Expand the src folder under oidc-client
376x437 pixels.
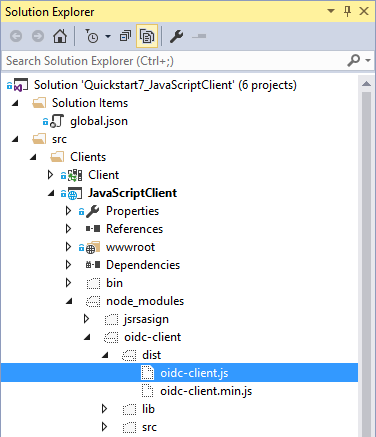tap(104, 427)
